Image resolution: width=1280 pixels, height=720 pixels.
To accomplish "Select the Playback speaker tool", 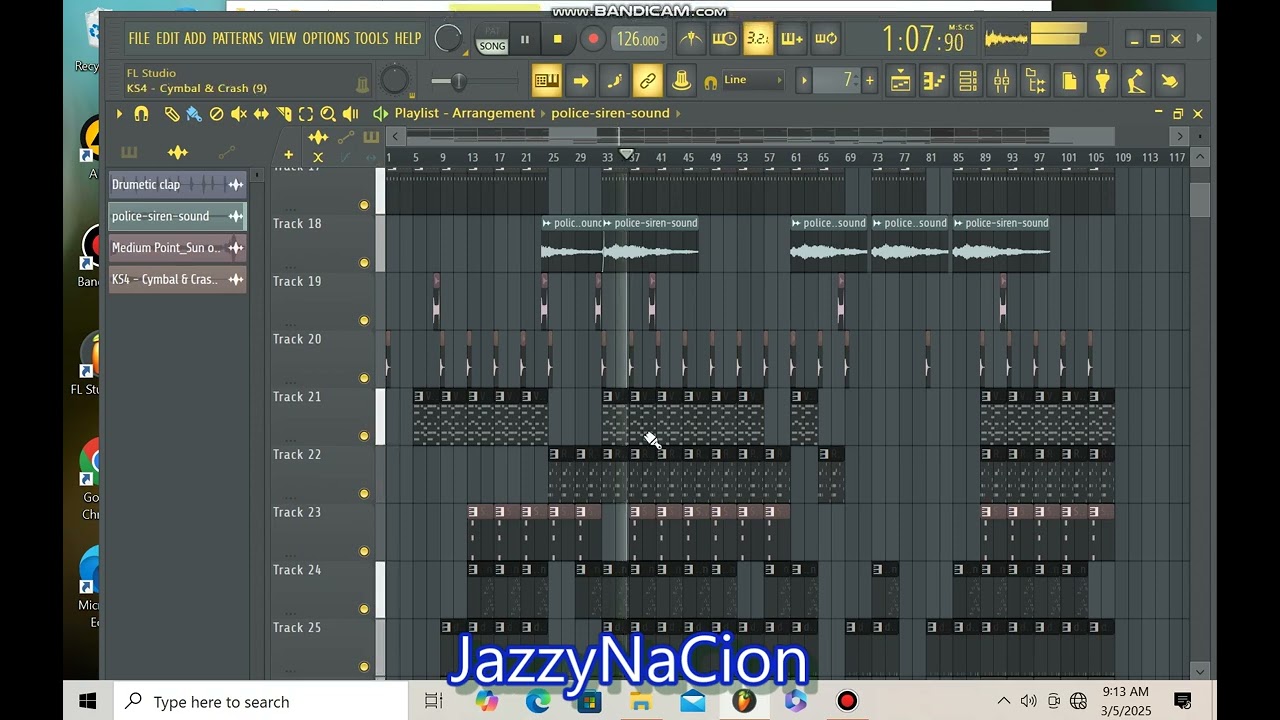I will click(350, 114).
